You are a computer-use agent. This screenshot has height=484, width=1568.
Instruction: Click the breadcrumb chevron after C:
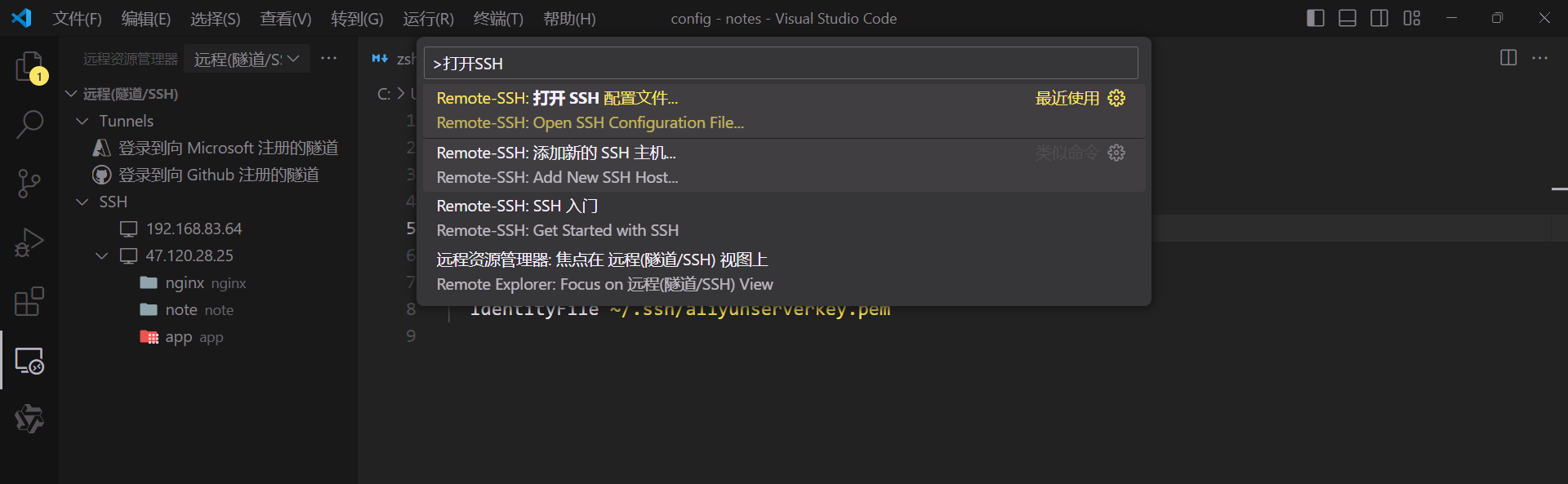[x=401, y=94]
